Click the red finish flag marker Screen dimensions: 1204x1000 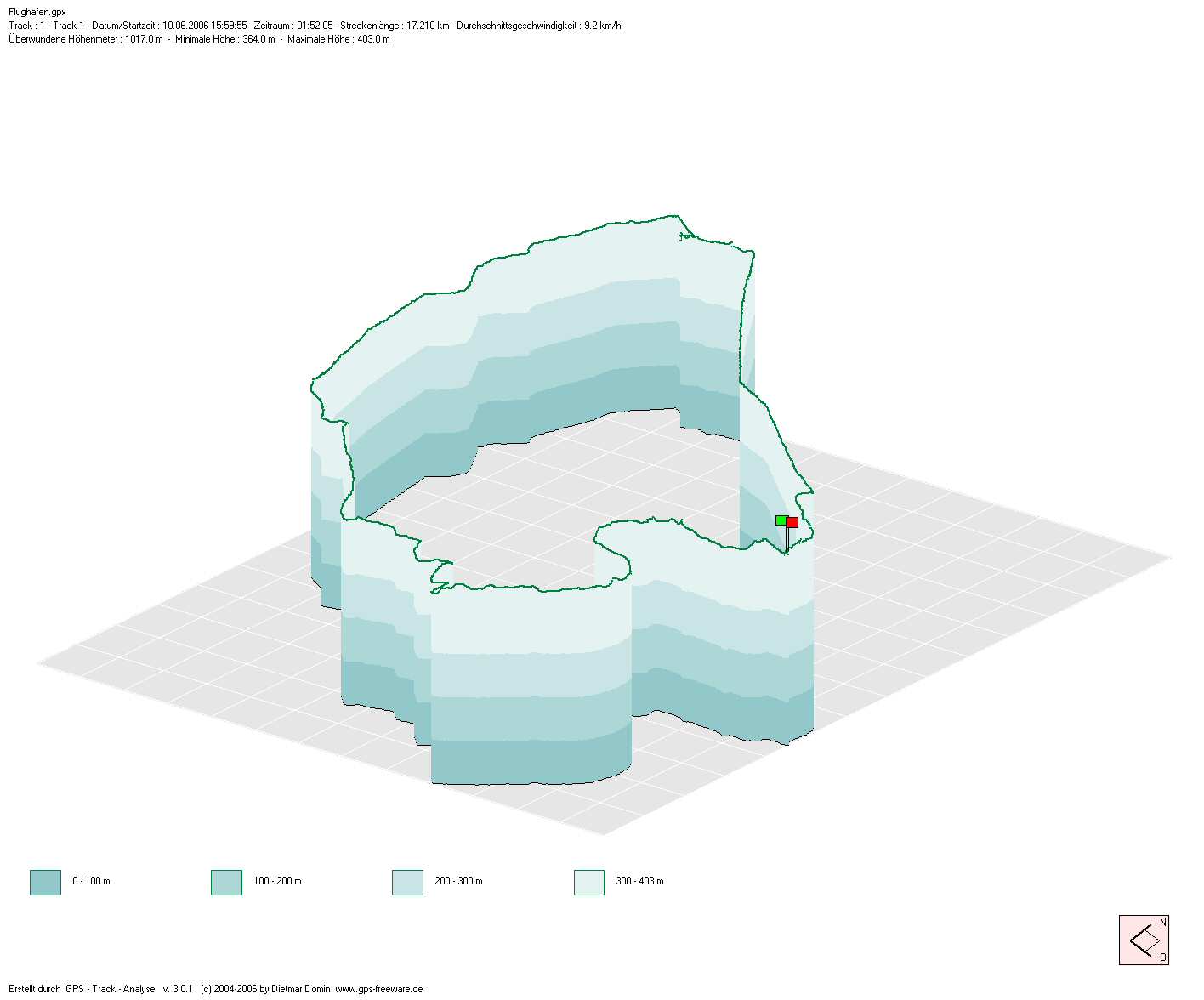(x=792, y=522)
